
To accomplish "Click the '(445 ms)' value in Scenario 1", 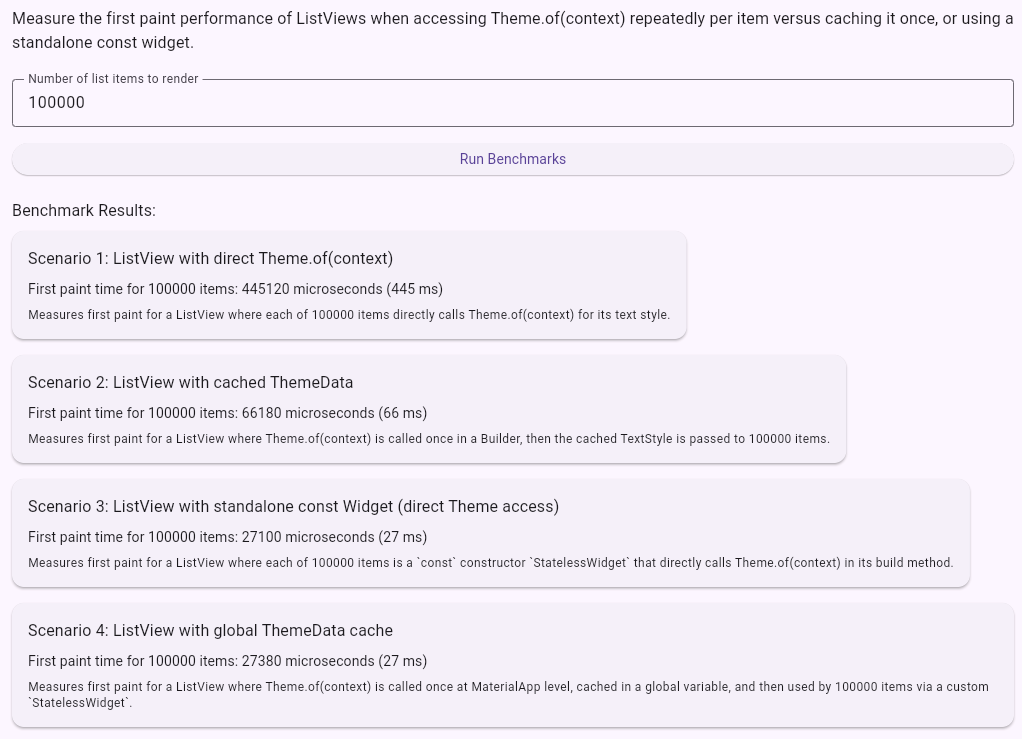I will pos(415,289).
